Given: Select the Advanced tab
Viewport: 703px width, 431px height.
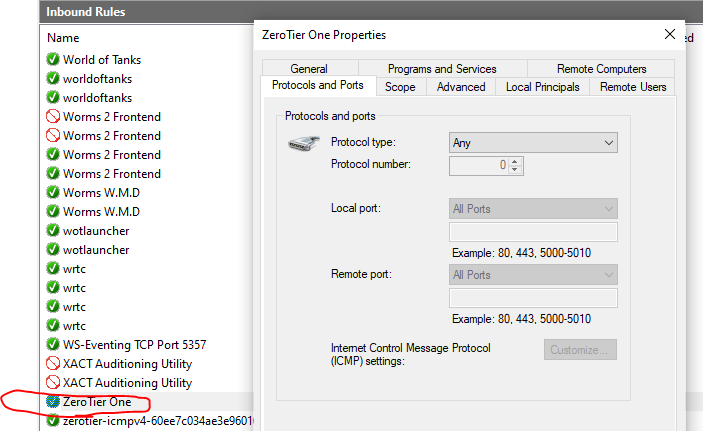Looking at the screenshot, I should [x=461, y=87].
